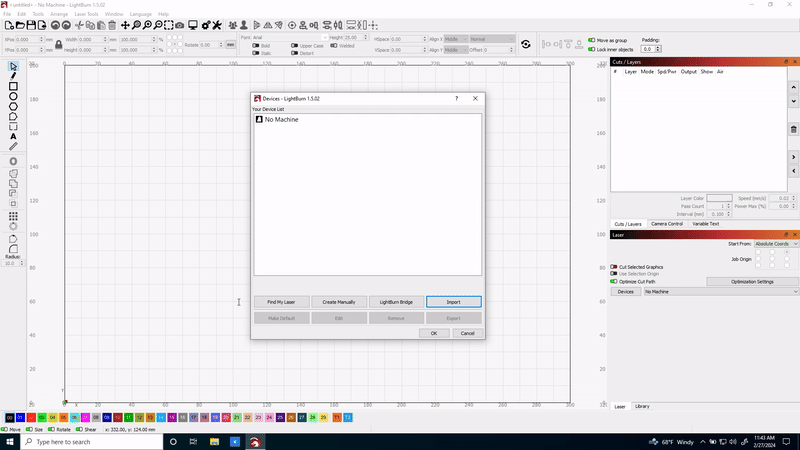Toggle the Distort switch

tap(294, 53)
